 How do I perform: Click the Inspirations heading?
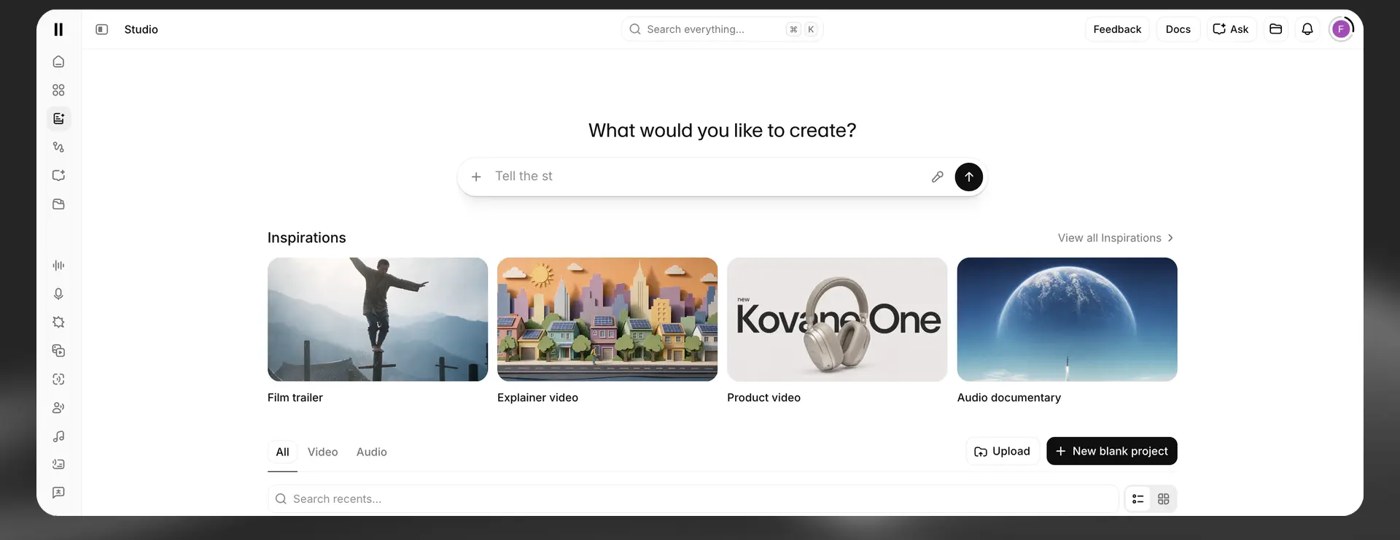pyautogui.click(x=307, y=238)
